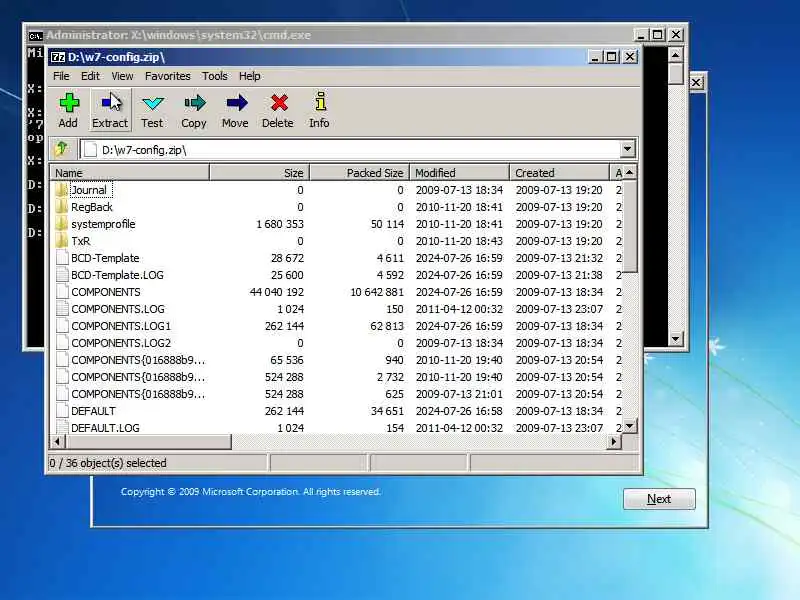Open the File menu
Viewport: 800px width, 600px height.
point(61,76)
